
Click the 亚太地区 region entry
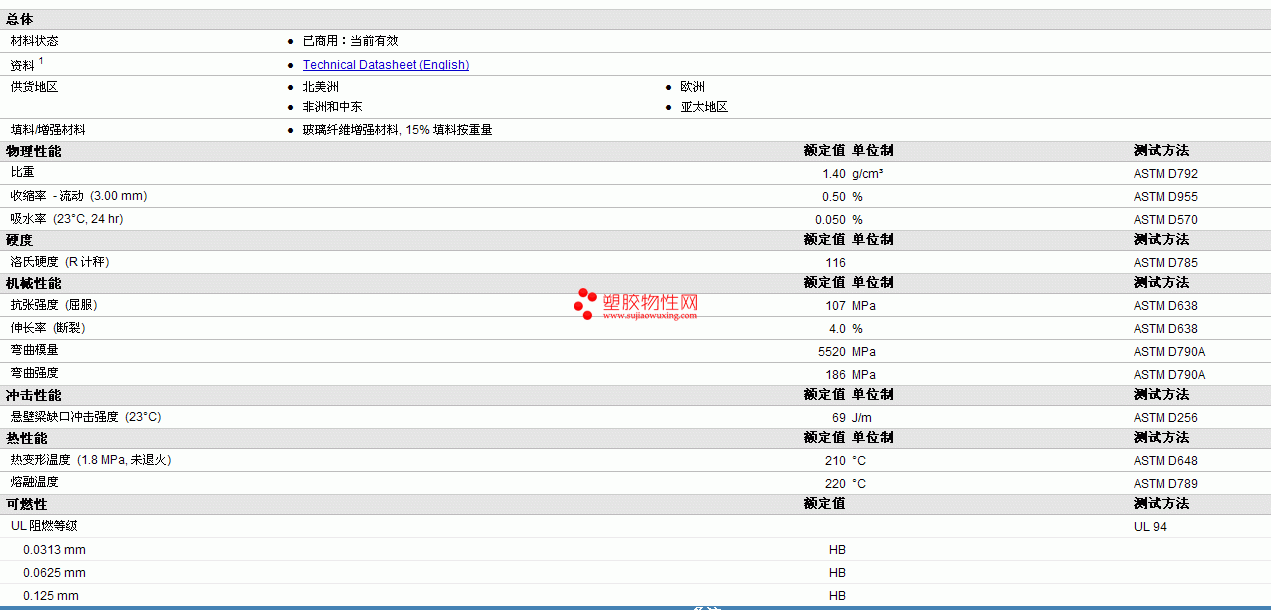click(704, 107)
